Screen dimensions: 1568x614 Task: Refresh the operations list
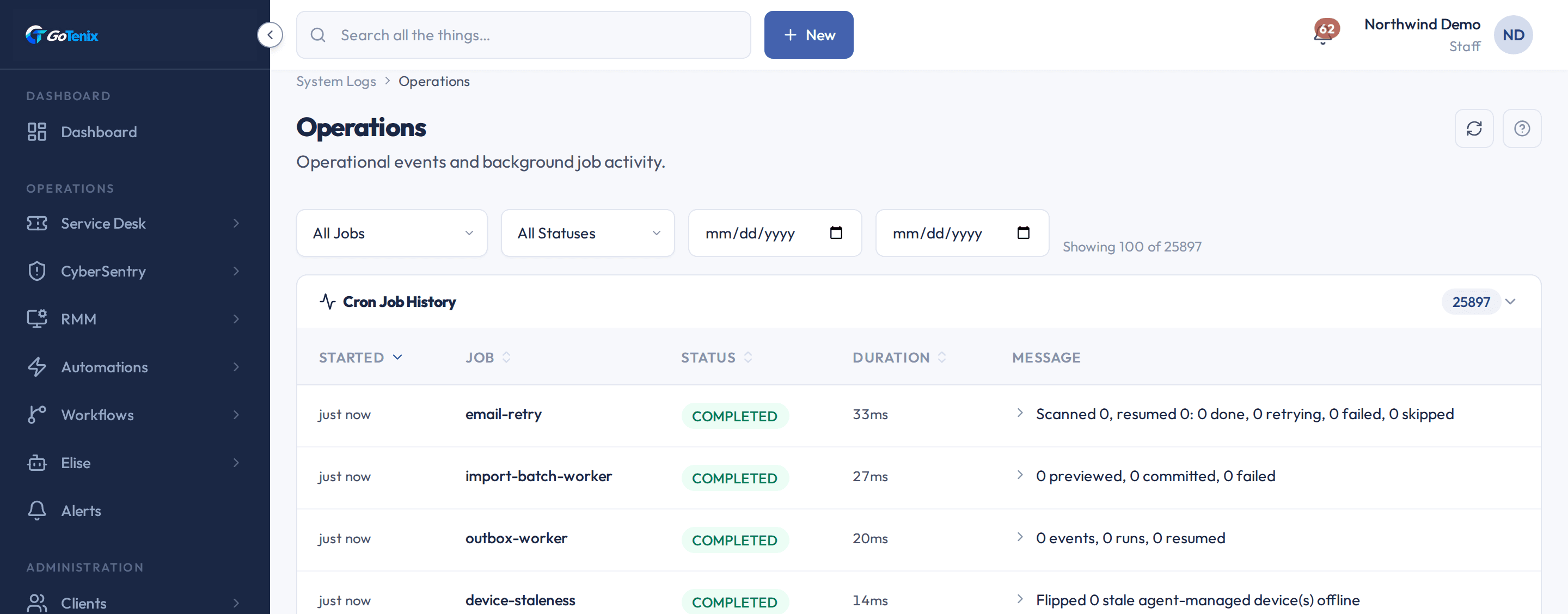[1474, 128]
